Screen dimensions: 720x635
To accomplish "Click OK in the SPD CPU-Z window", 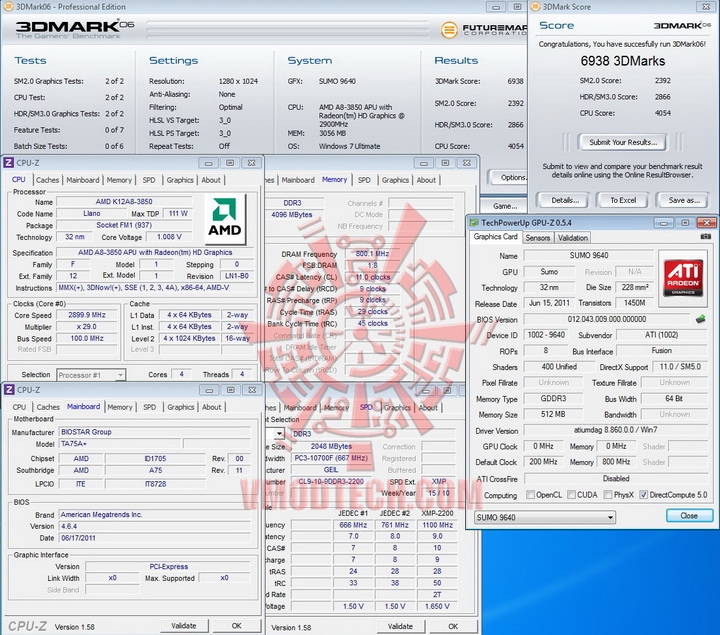I will (453, 626).
